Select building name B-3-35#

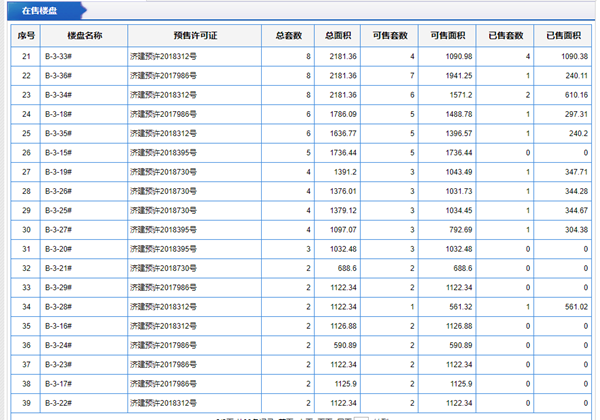59,133
